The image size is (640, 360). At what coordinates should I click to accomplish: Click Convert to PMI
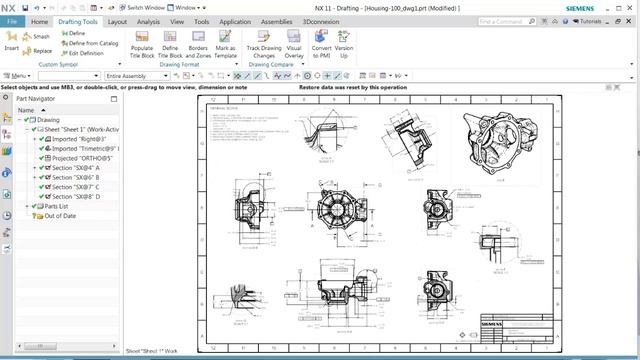(321, 44)
